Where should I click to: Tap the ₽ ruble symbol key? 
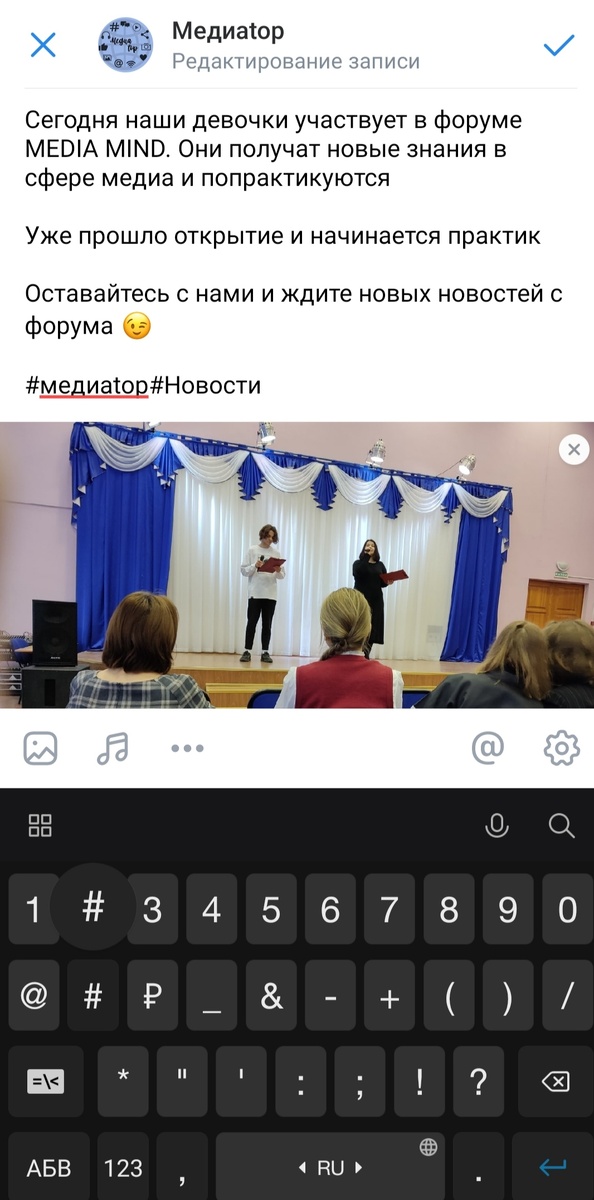point(153,996)
